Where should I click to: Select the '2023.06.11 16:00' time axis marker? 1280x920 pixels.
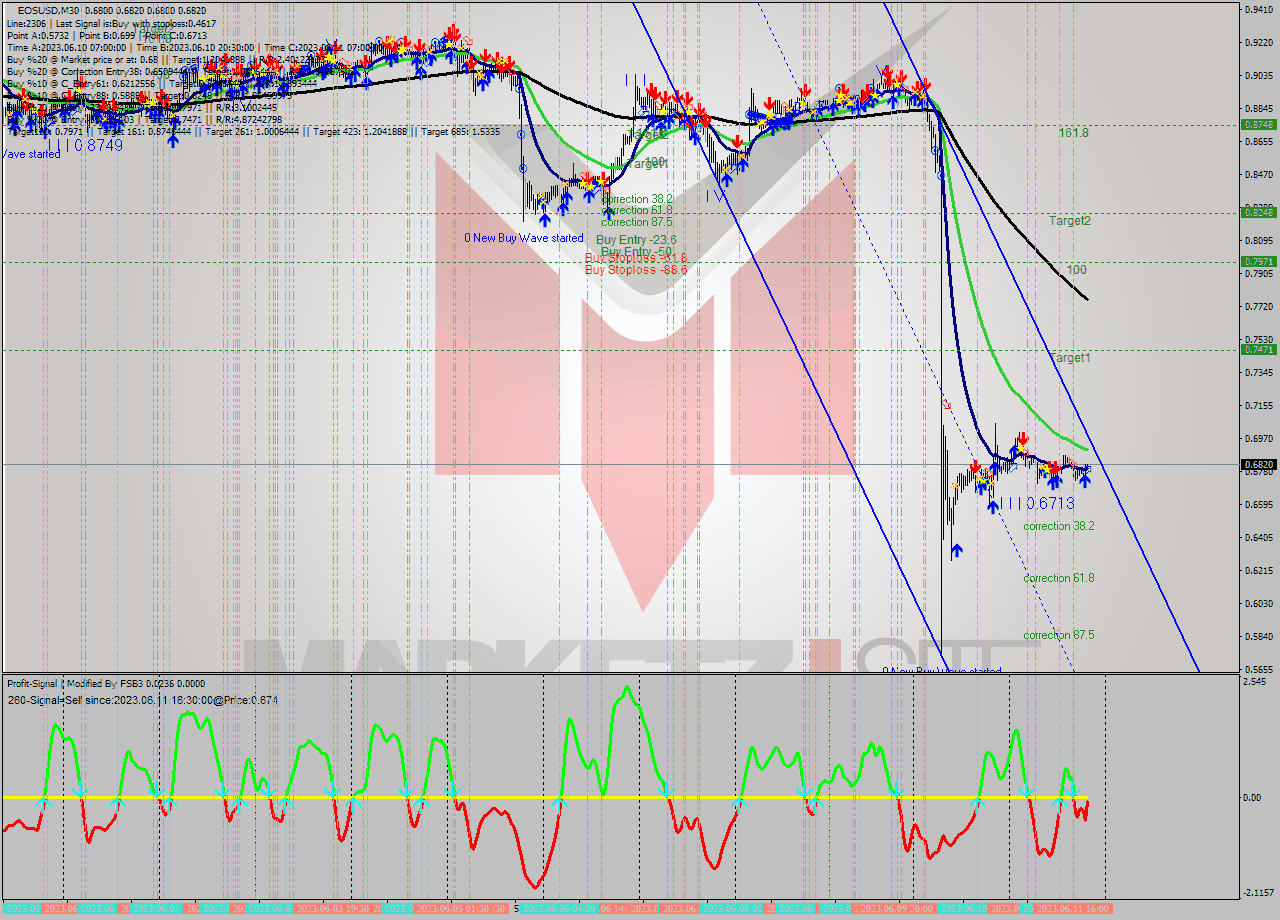(x=1073, y=908)
